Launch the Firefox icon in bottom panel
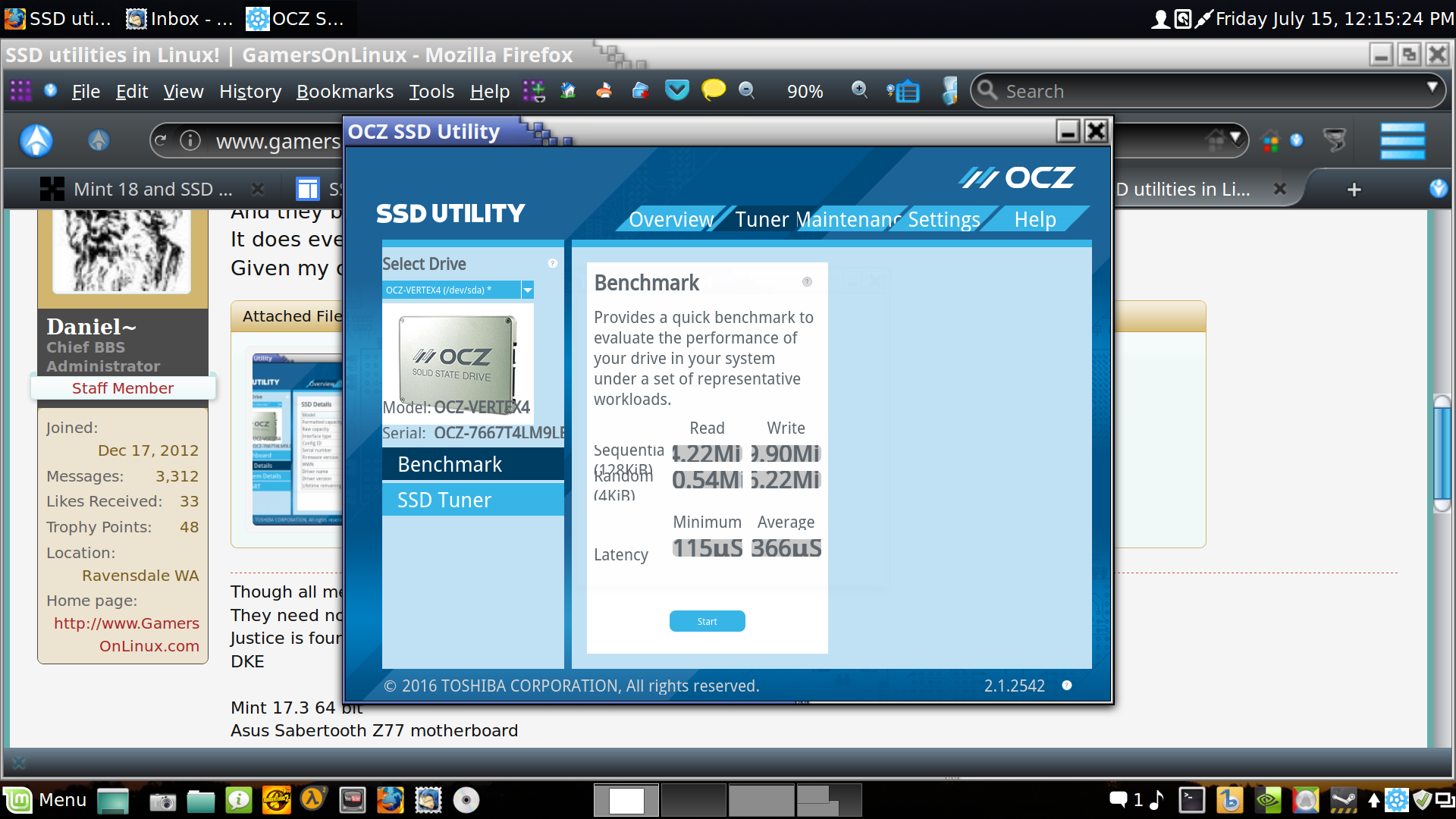Image resolution: width=1456 pixels, height=819 pixels. pos(390,799)
